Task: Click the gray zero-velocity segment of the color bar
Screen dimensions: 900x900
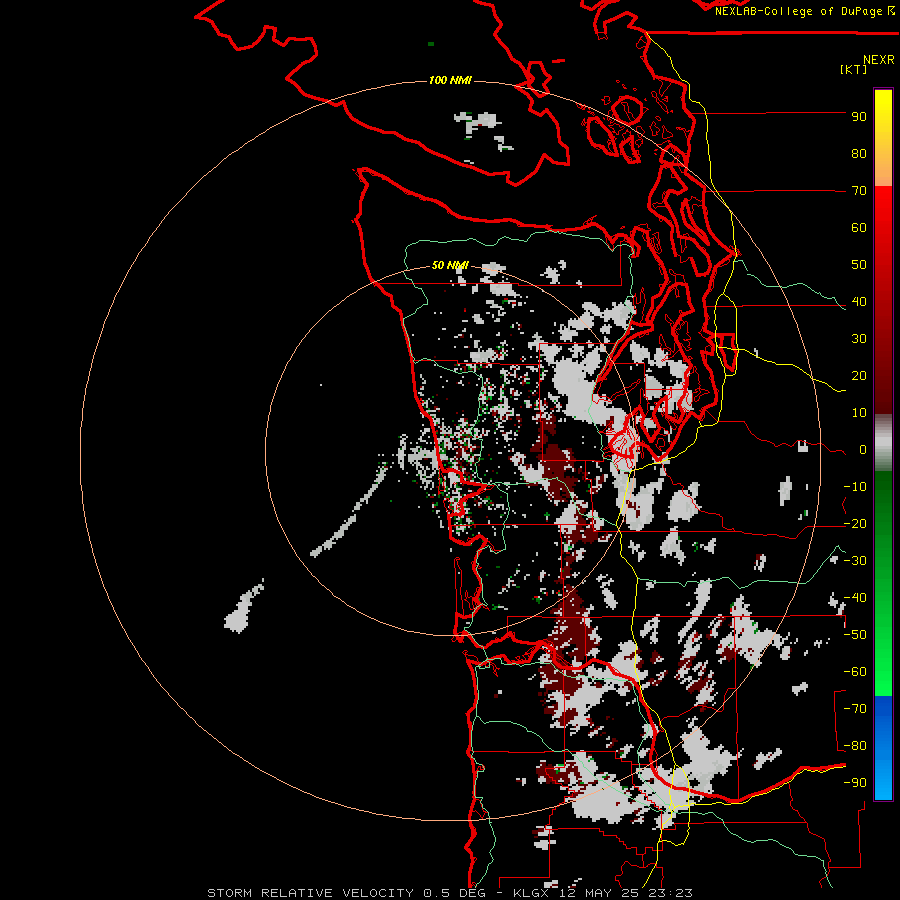Action: (x=883, y=443)
